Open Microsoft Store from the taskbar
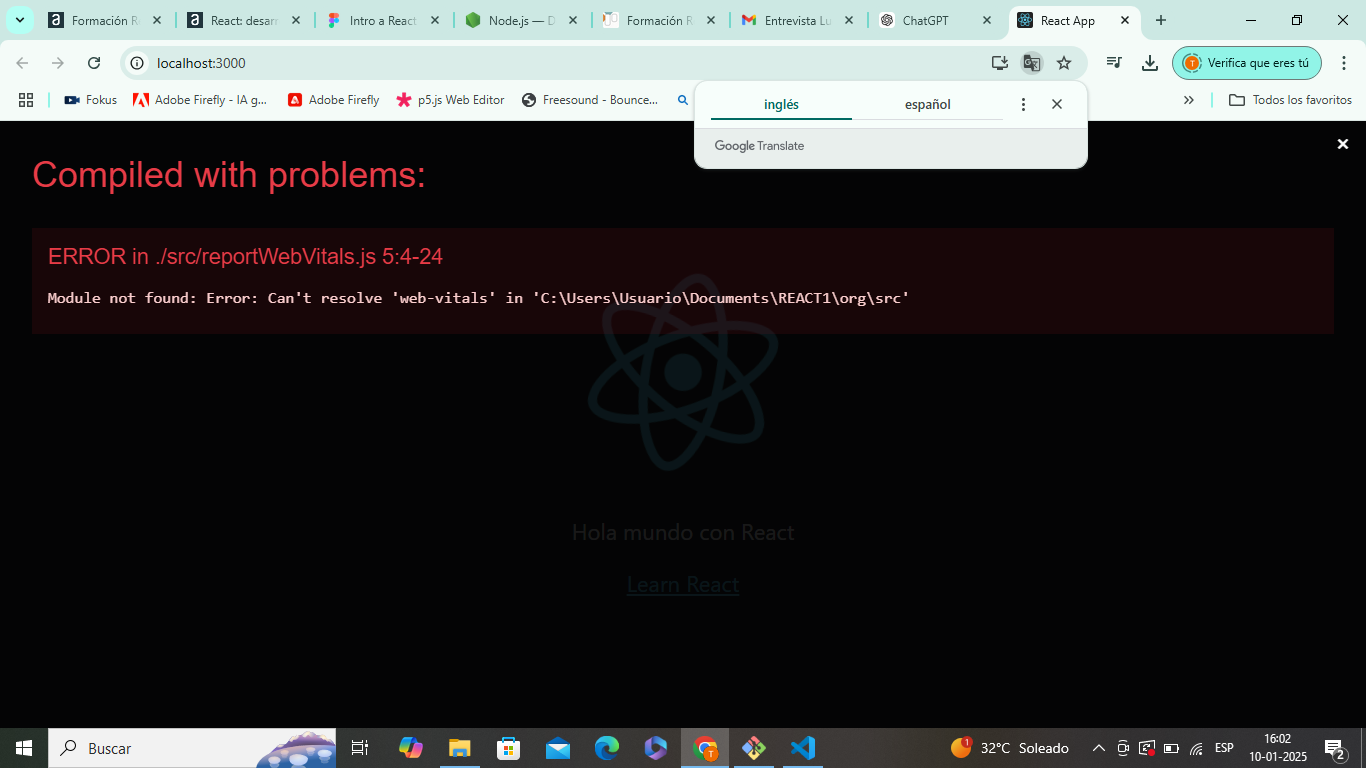Screen dimensions: 1366x768 click(x=508, y=748)
